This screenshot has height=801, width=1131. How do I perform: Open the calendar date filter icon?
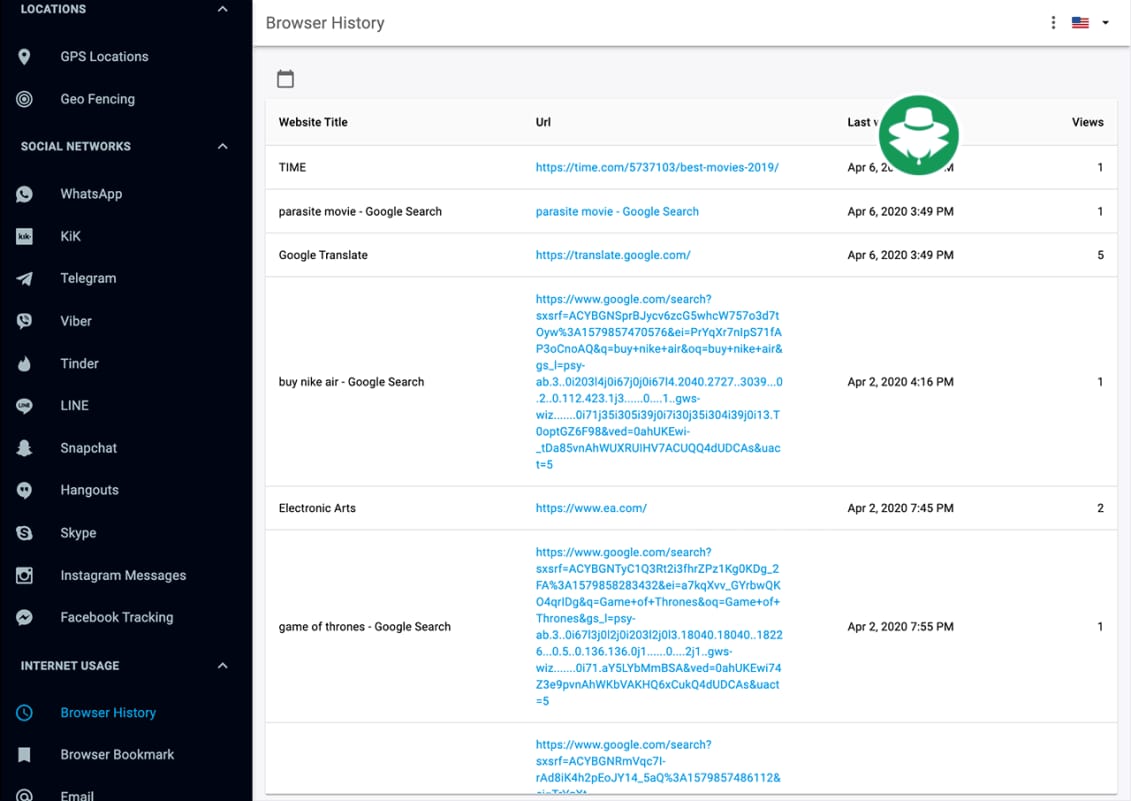pos(284,78)
